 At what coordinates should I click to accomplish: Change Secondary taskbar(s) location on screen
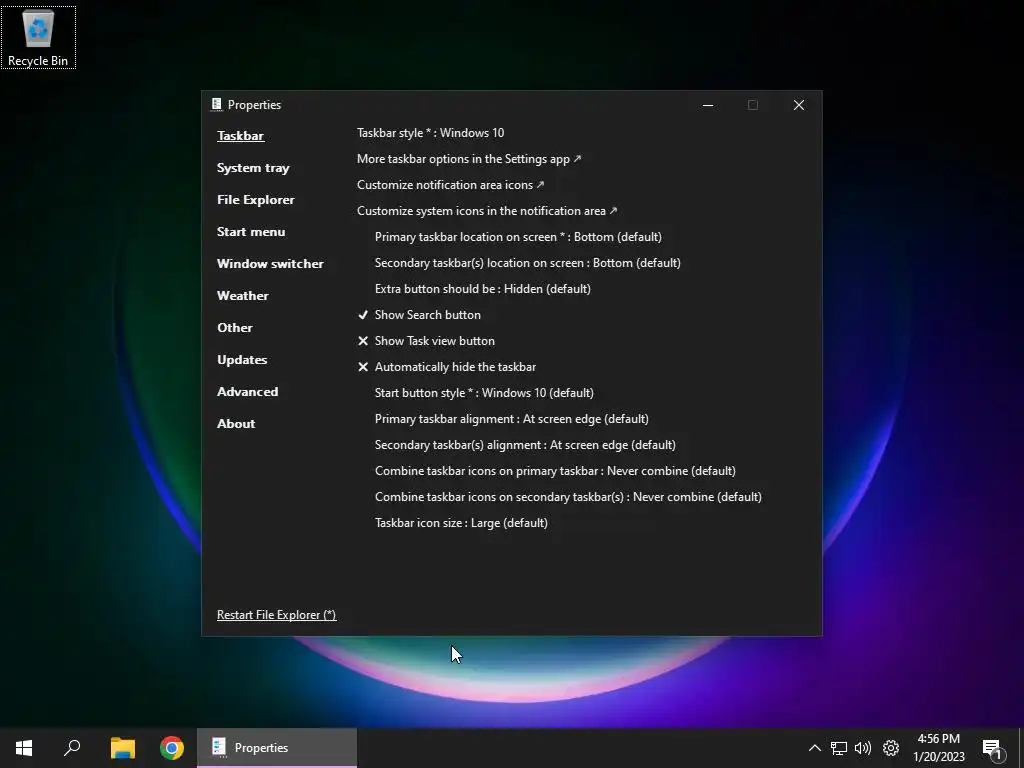[x=528, y=263]
